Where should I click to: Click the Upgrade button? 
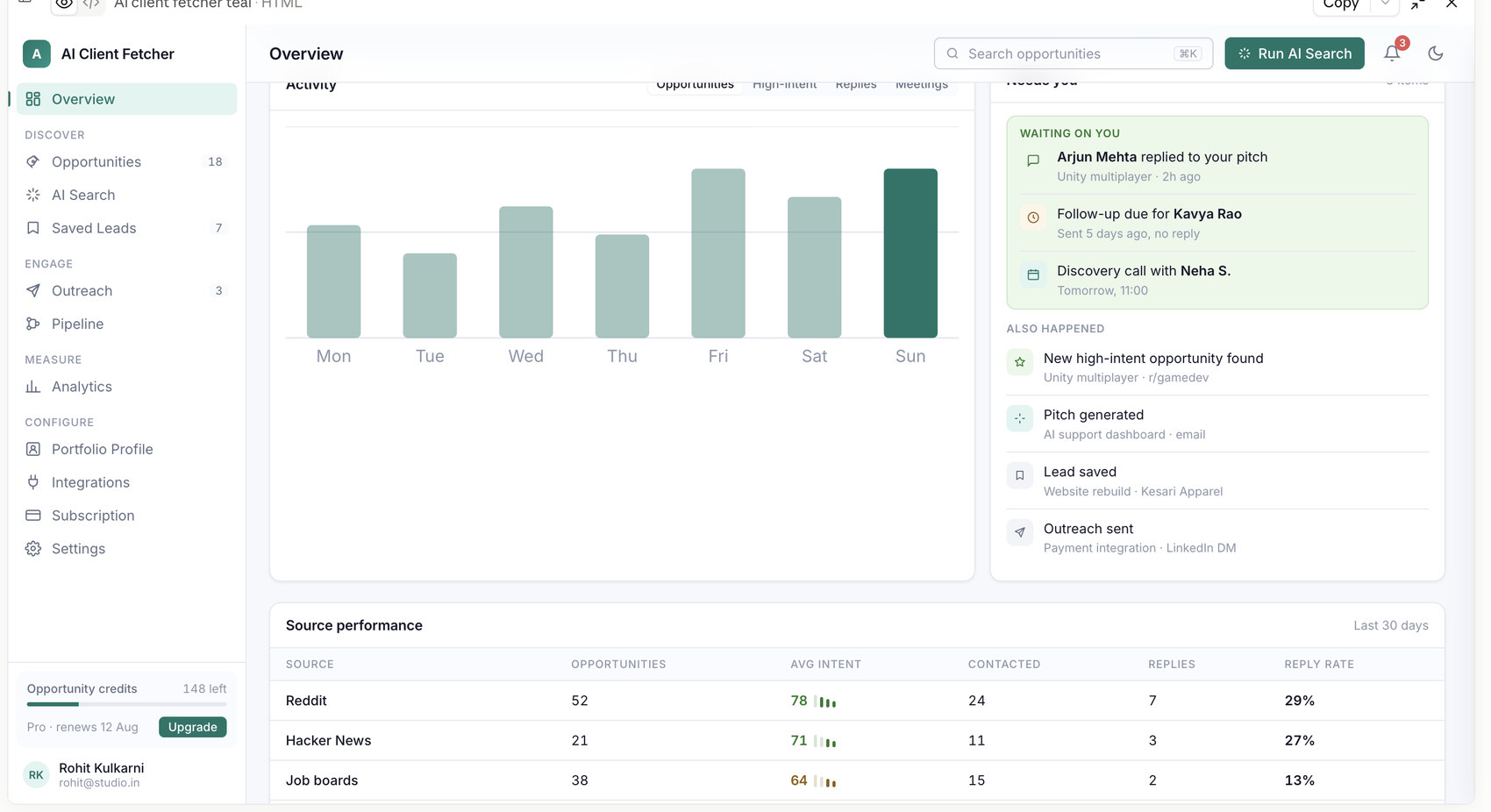tap(193, 727)
